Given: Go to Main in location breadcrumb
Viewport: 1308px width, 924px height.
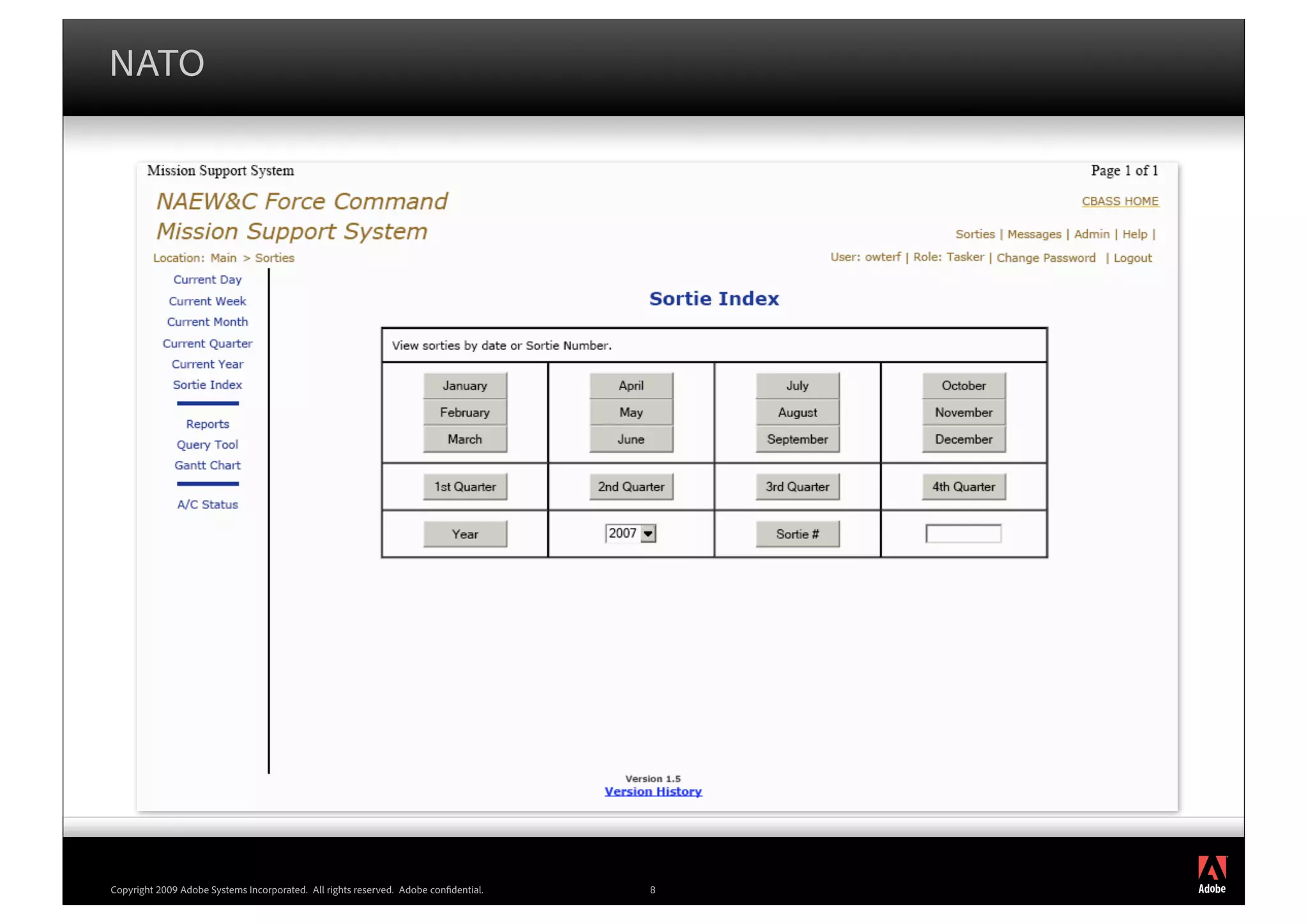Looking at the screenshot, I should click(x=223, y=258).
